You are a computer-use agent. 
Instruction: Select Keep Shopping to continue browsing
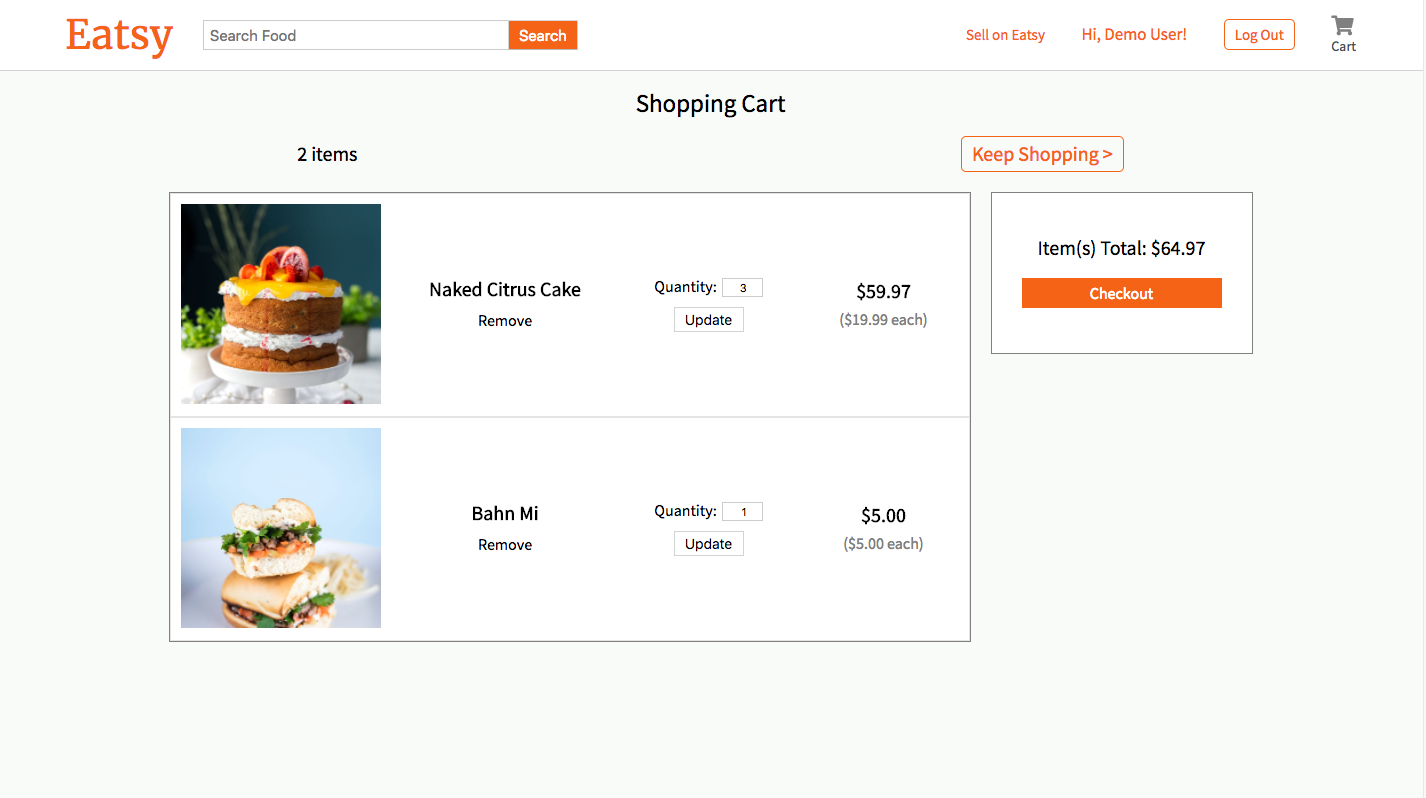click(1042, 154)
